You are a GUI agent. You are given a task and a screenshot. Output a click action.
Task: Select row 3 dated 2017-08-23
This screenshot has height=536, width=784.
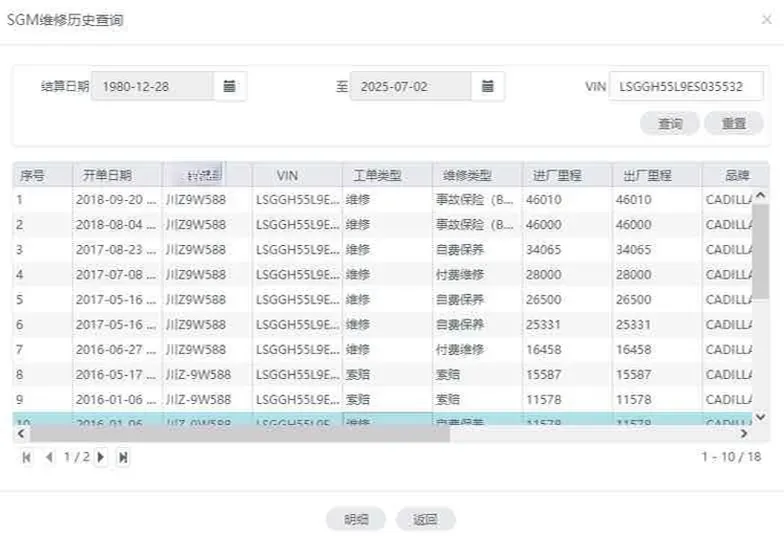click(x=382, y=250)
